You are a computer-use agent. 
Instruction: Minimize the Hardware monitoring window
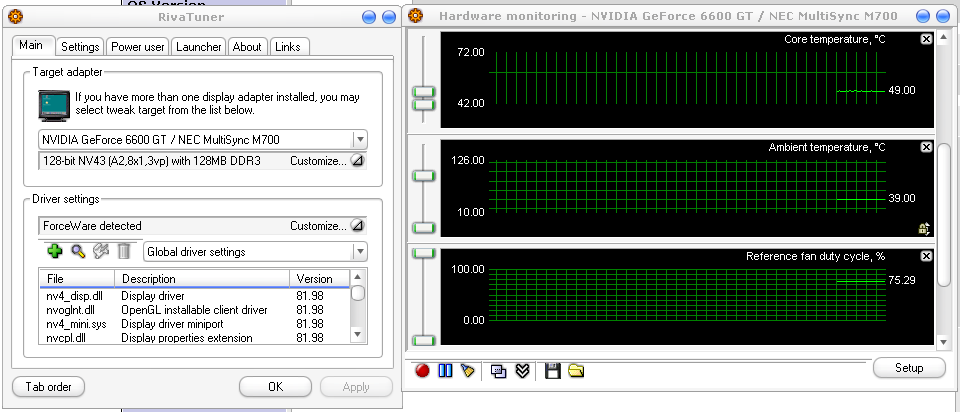click(x=923, y=16)
